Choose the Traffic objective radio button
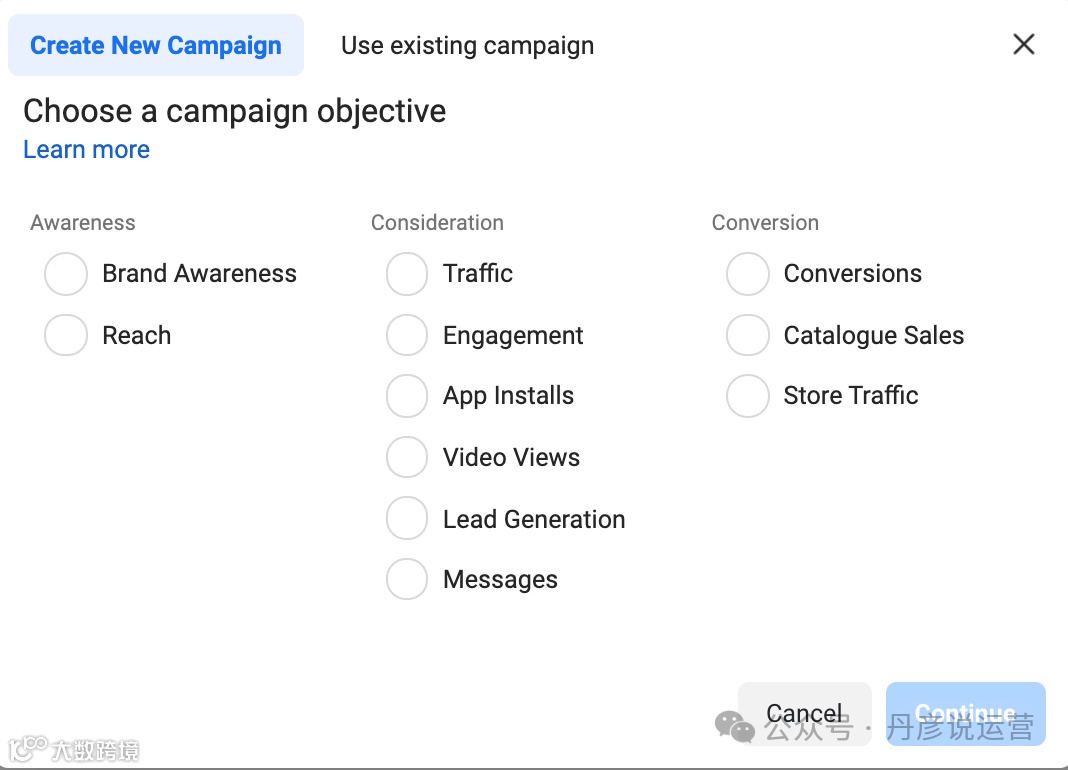This screenshot has height=770, width=1068. click(x=407, y=274)
